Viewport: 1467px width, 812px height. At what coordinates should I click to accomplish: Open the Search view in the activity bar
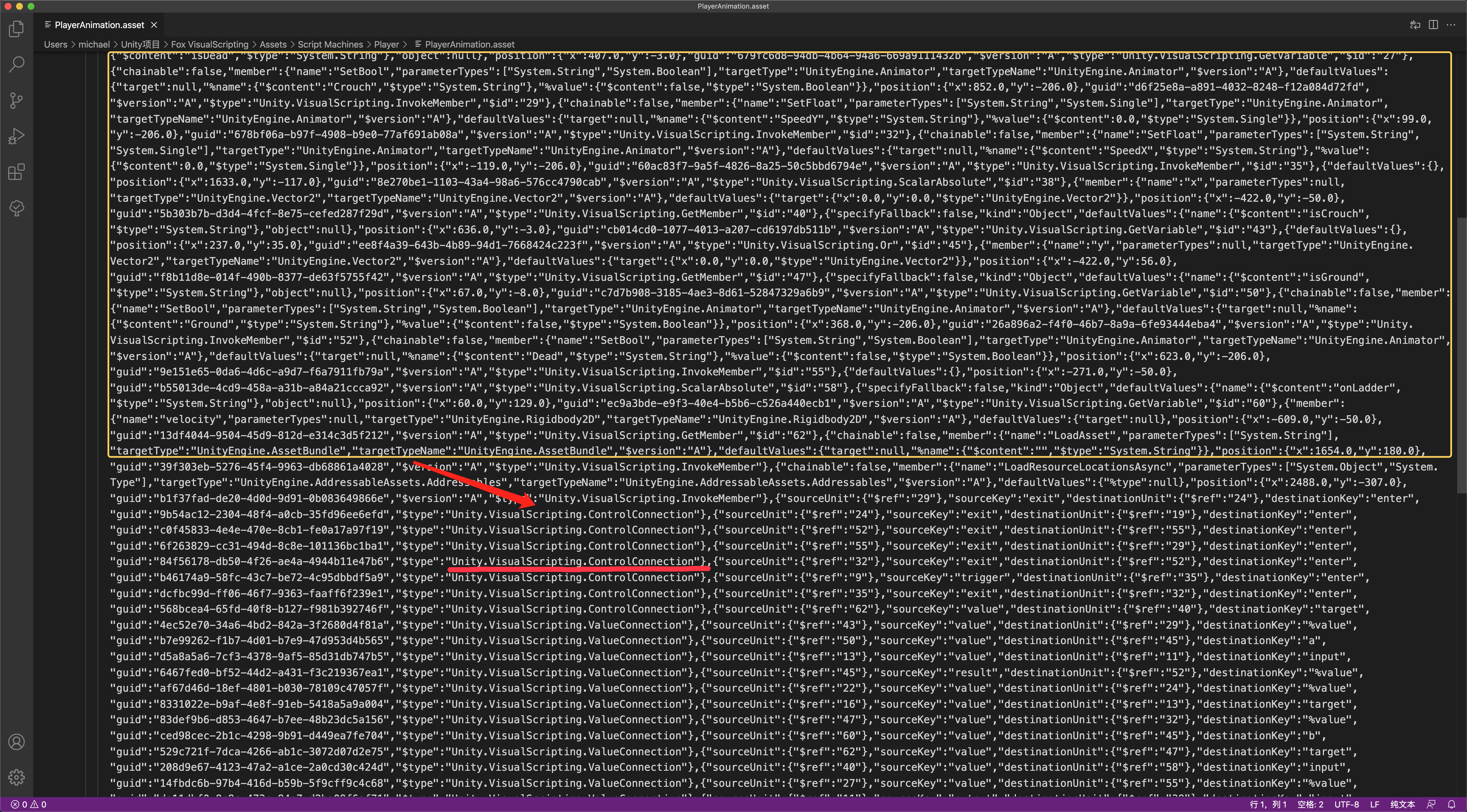pyautogui.click(x=17, y=64)
